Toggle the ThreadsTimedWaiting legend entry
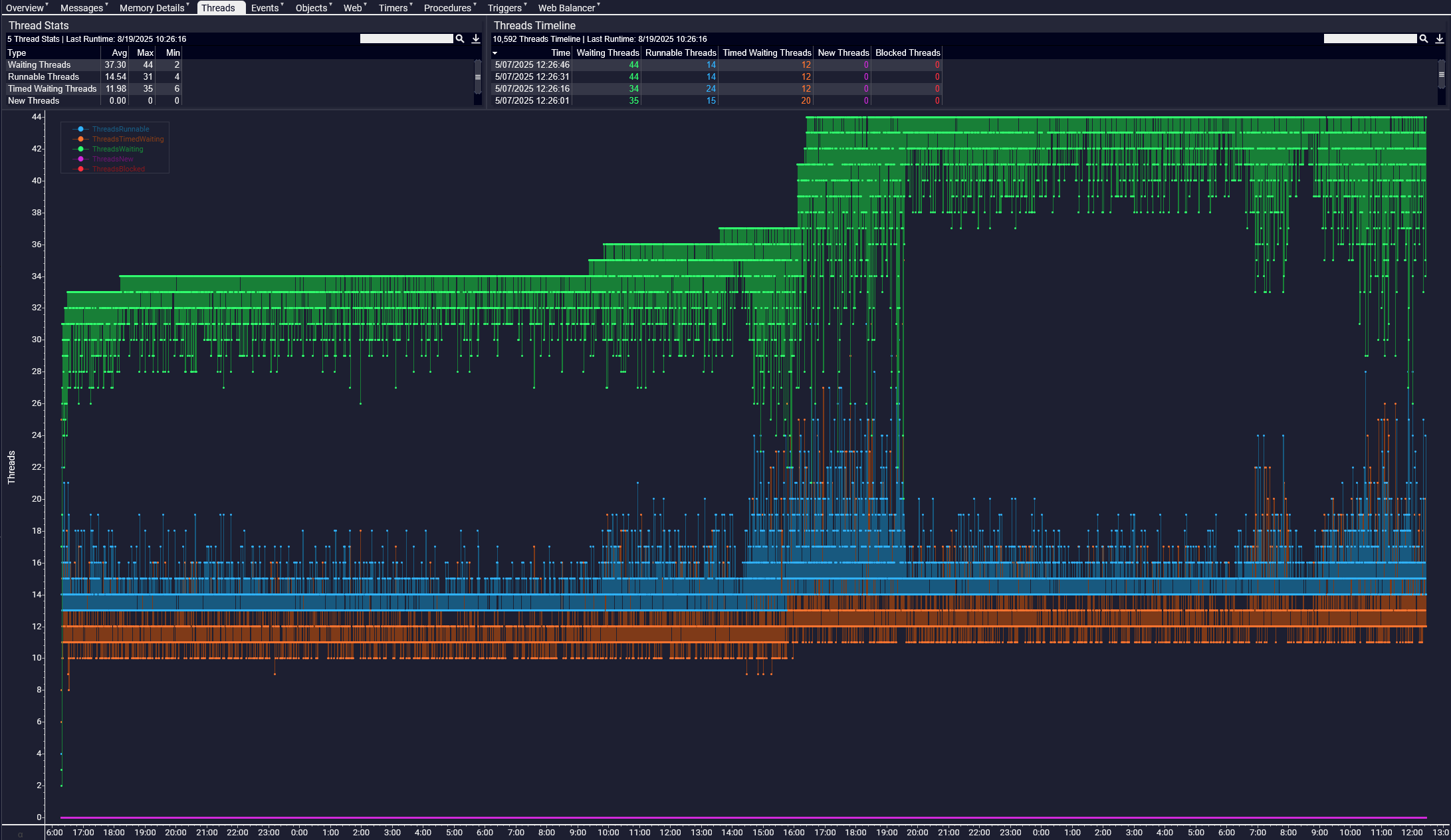This screenshot has height=840, width=1451. (x=128, y=139)
